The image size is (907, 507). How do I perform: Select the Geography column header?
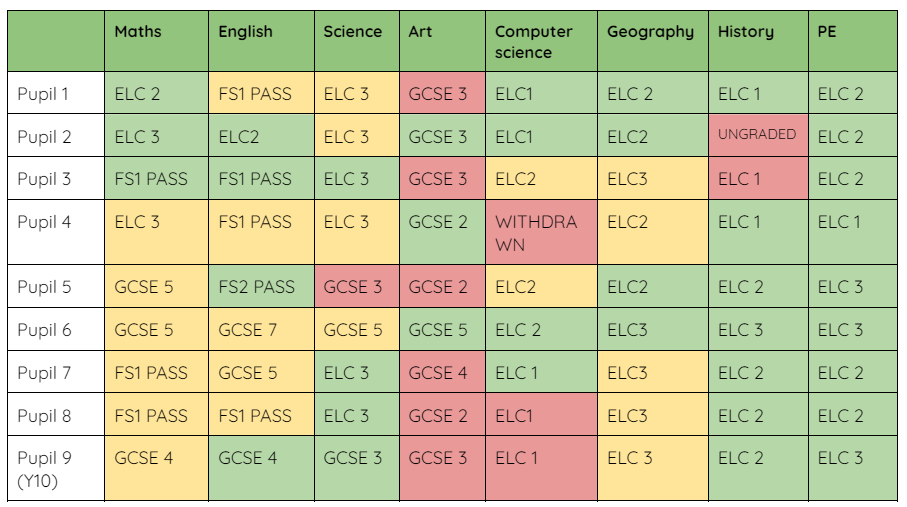pos(650,32)
